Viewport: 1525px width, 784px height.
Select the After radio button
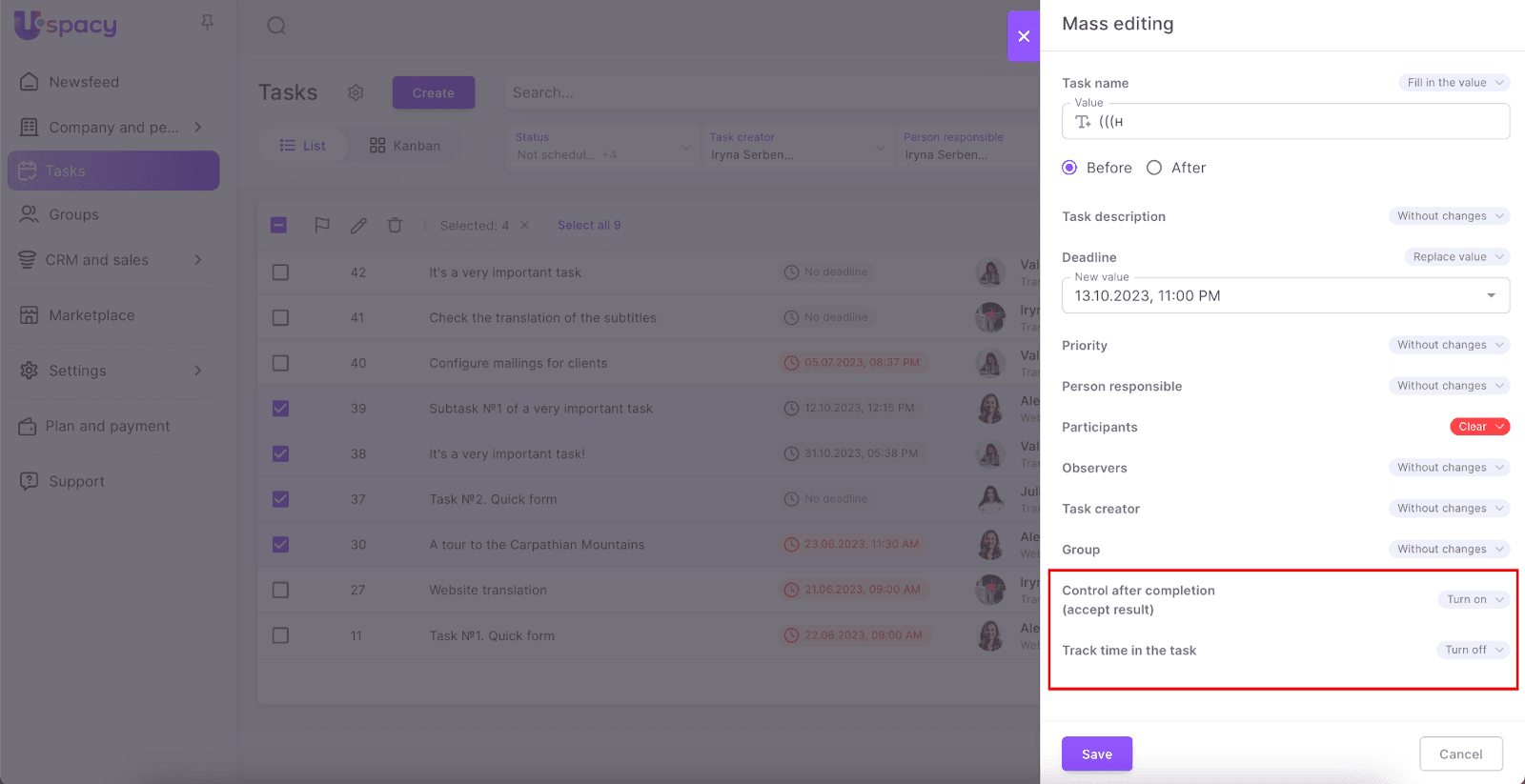coord(1154,168)
